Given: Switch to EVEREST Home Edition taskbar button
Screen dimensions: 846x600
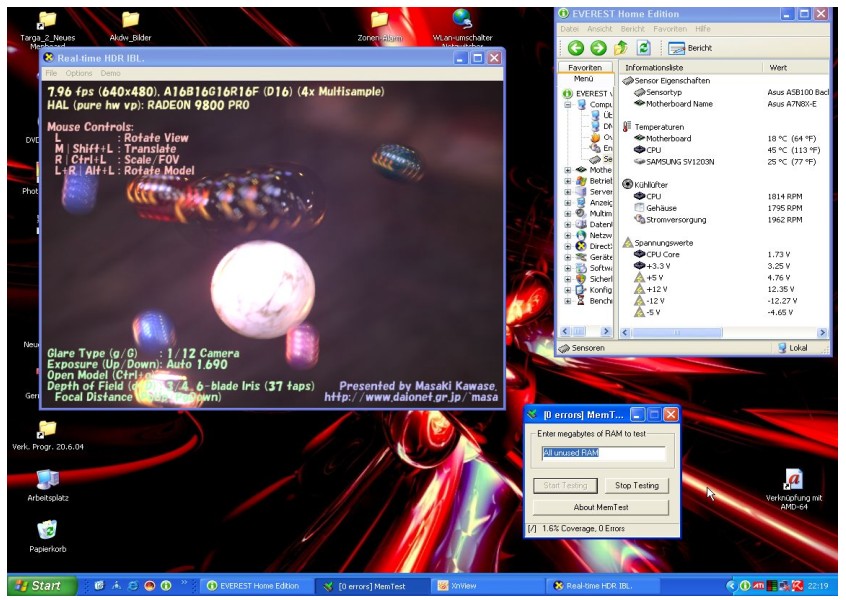Looking at the screenshot, I should click(x=258, y=586).
